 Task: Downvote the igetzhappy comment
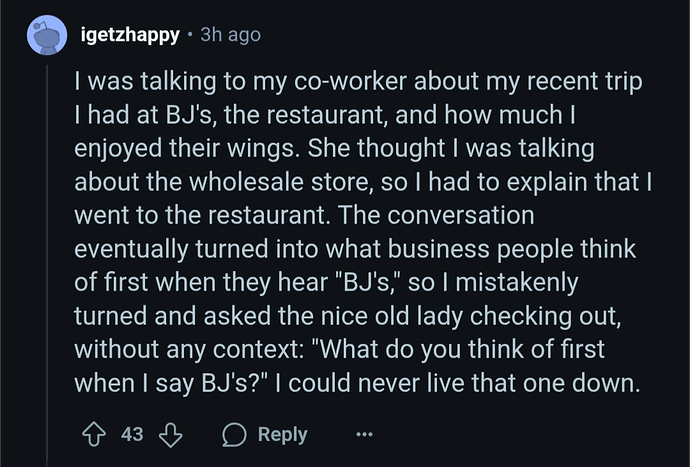pyautogui.click(x=170, y=434)
